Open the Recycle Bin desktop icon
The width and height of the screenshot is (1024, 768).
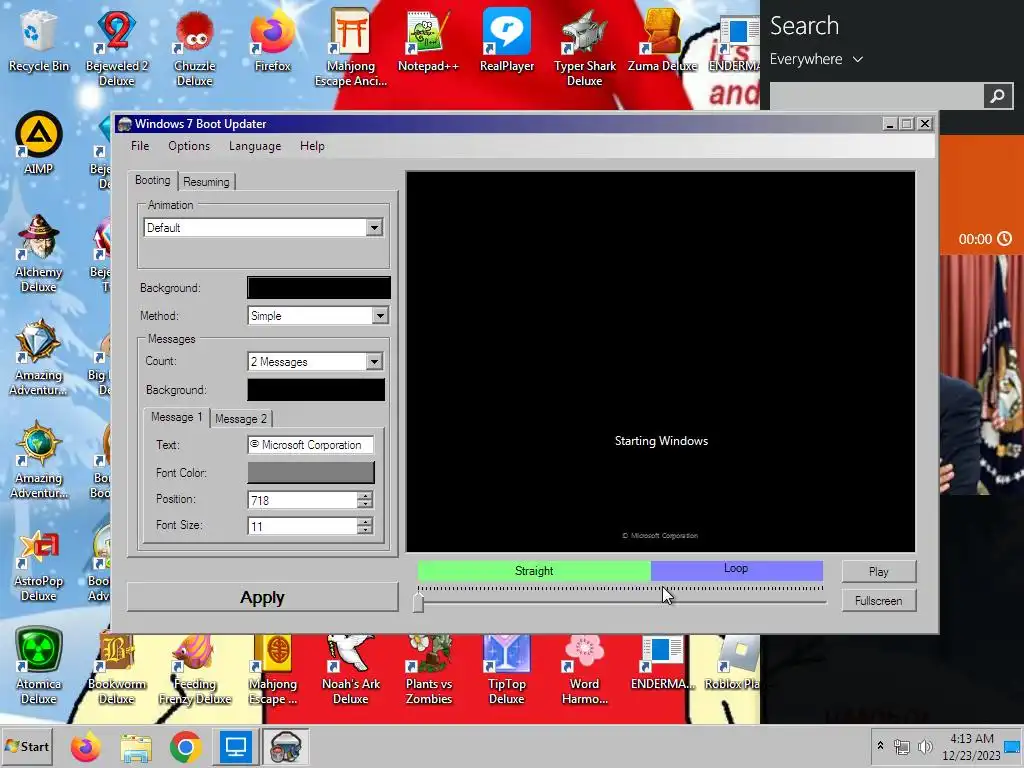point(38,40)
